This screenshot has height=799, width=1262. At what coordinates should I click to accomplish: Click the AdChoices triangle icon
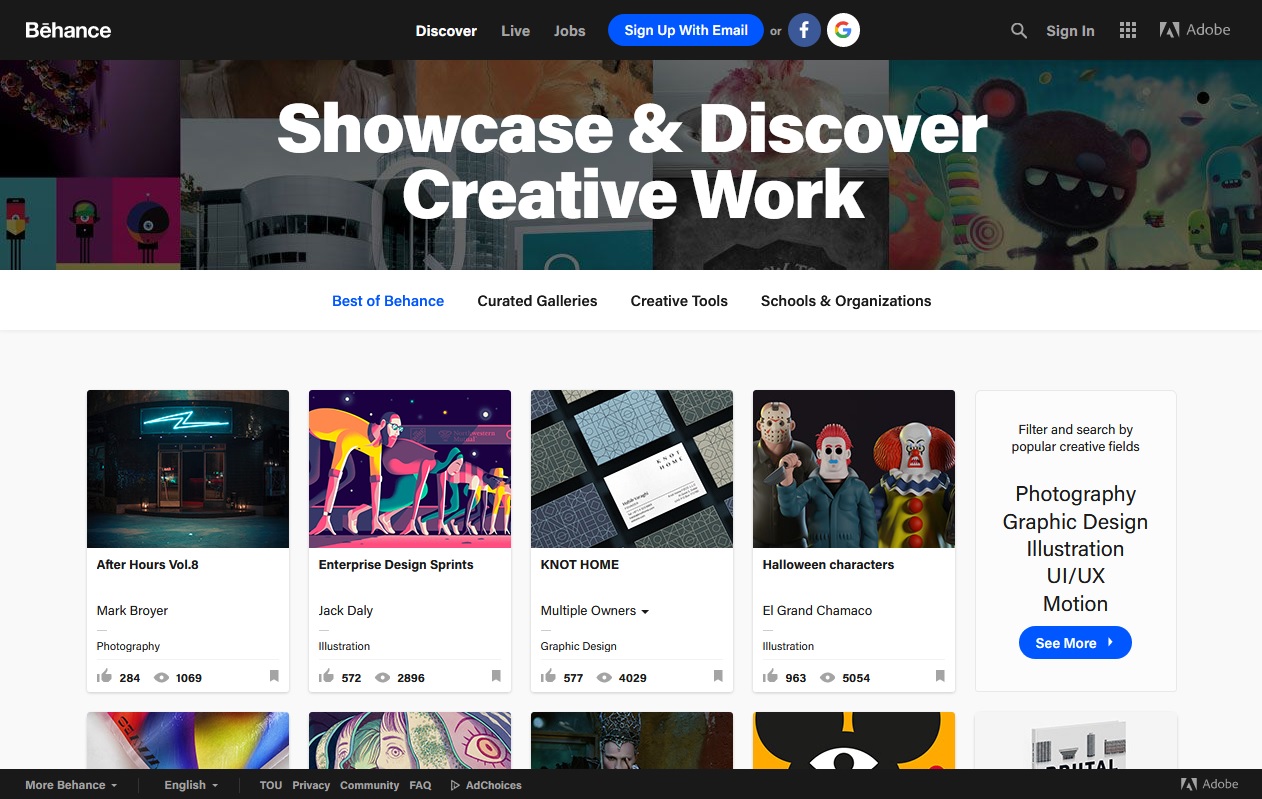point(455,785)
